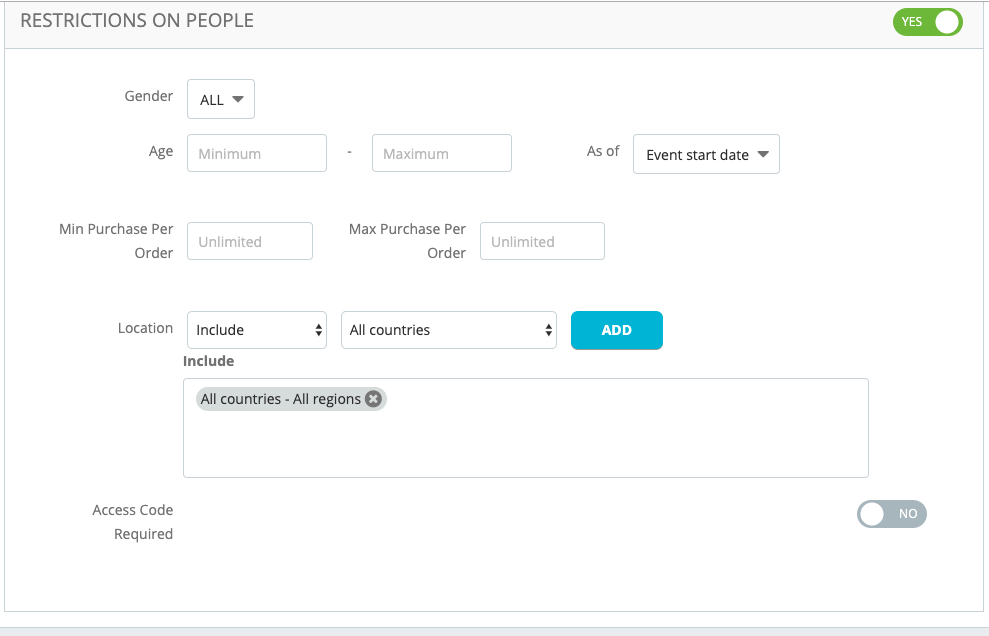Open the All countries dropdown

(448, 330)
